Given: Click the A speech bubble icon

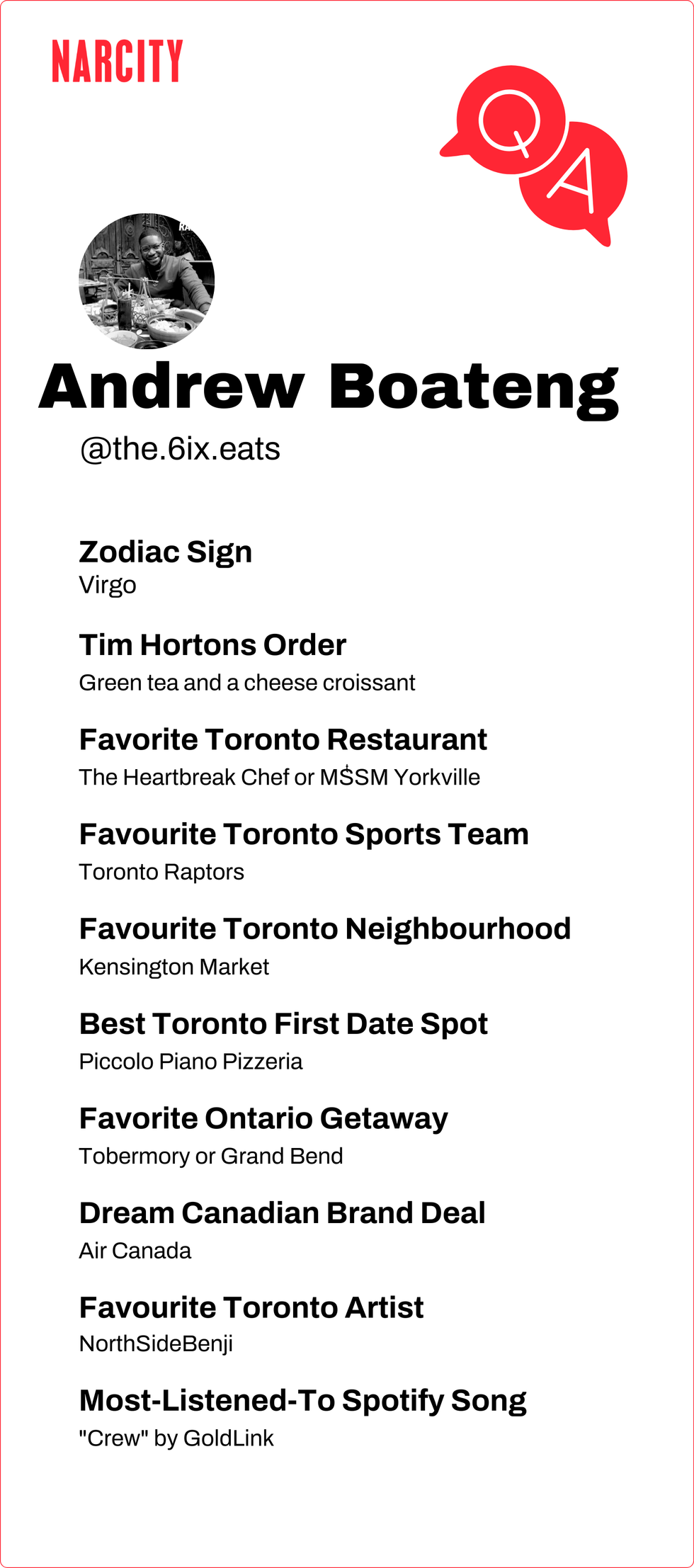Looking at the screenshot, I should (x=575, y=177).
